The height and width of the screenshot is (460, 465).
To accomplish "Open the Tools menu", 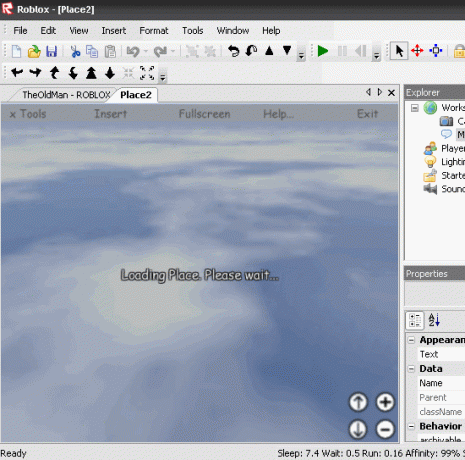I will pos(193,31).
